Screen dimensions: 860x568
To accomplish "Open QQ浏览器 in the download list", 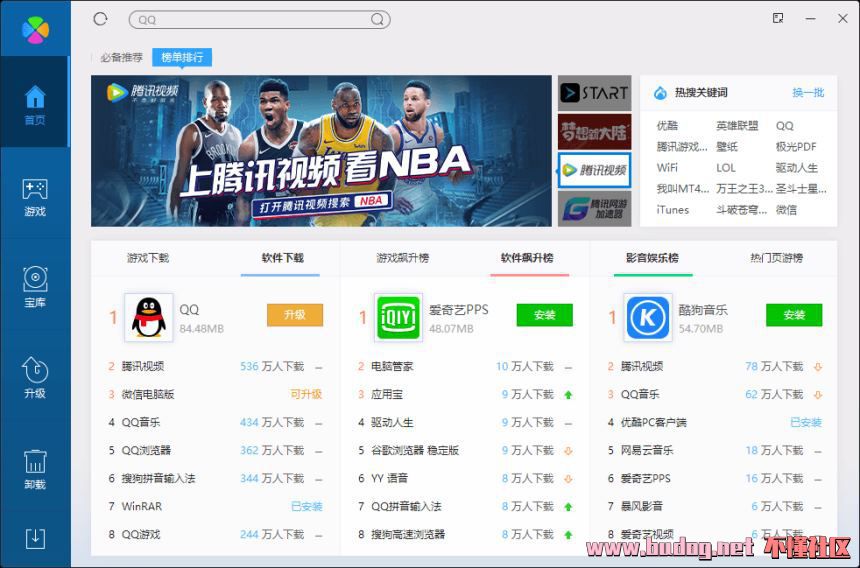I will click(x=146, y=451).
